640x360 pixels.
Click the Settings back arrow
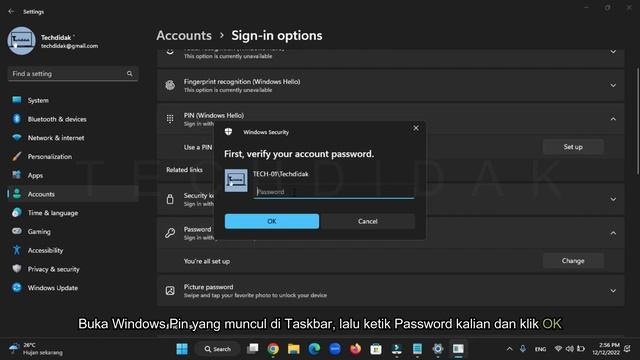(x=11, y=11)
